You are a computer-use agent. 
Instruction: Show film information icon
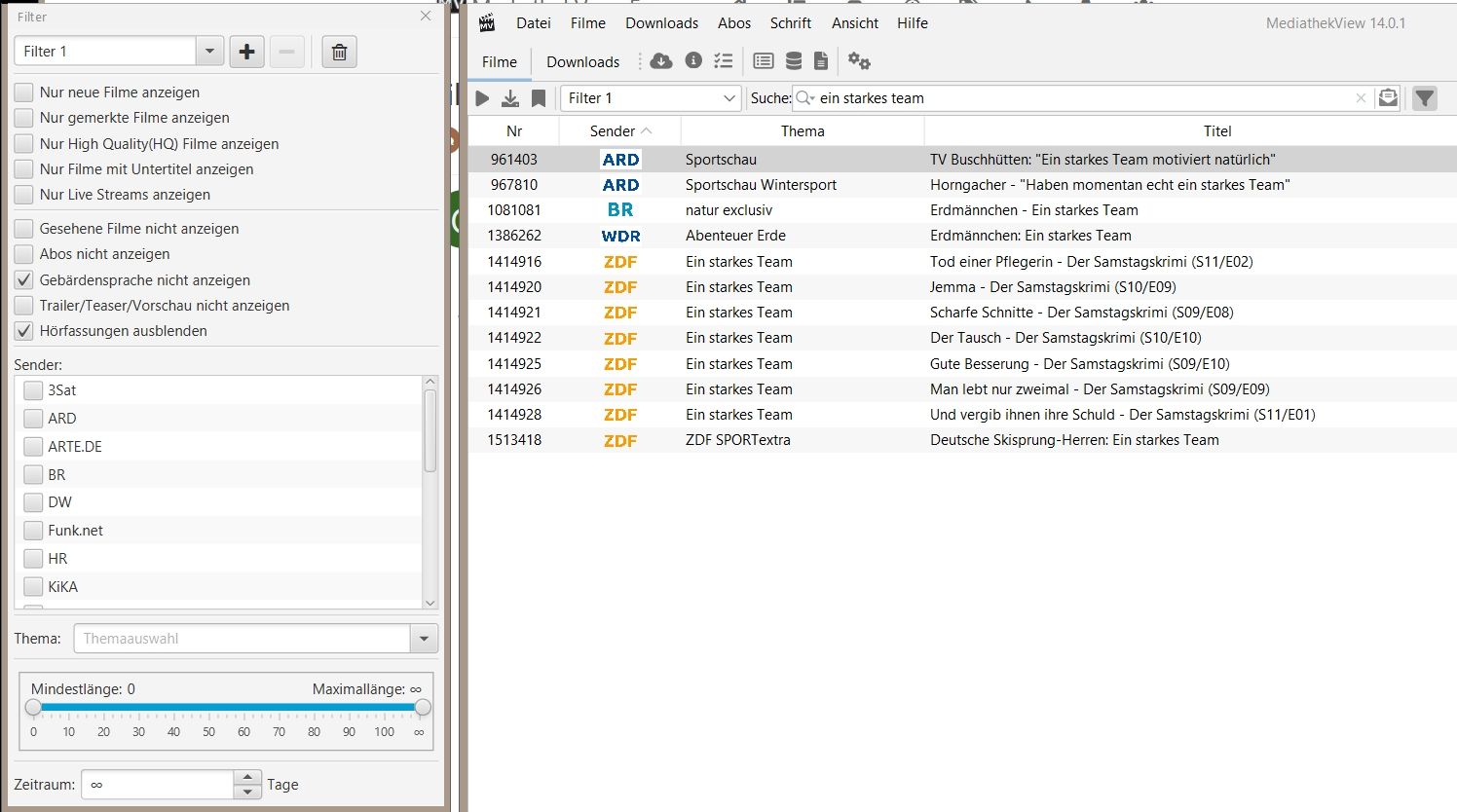[693, 60]
